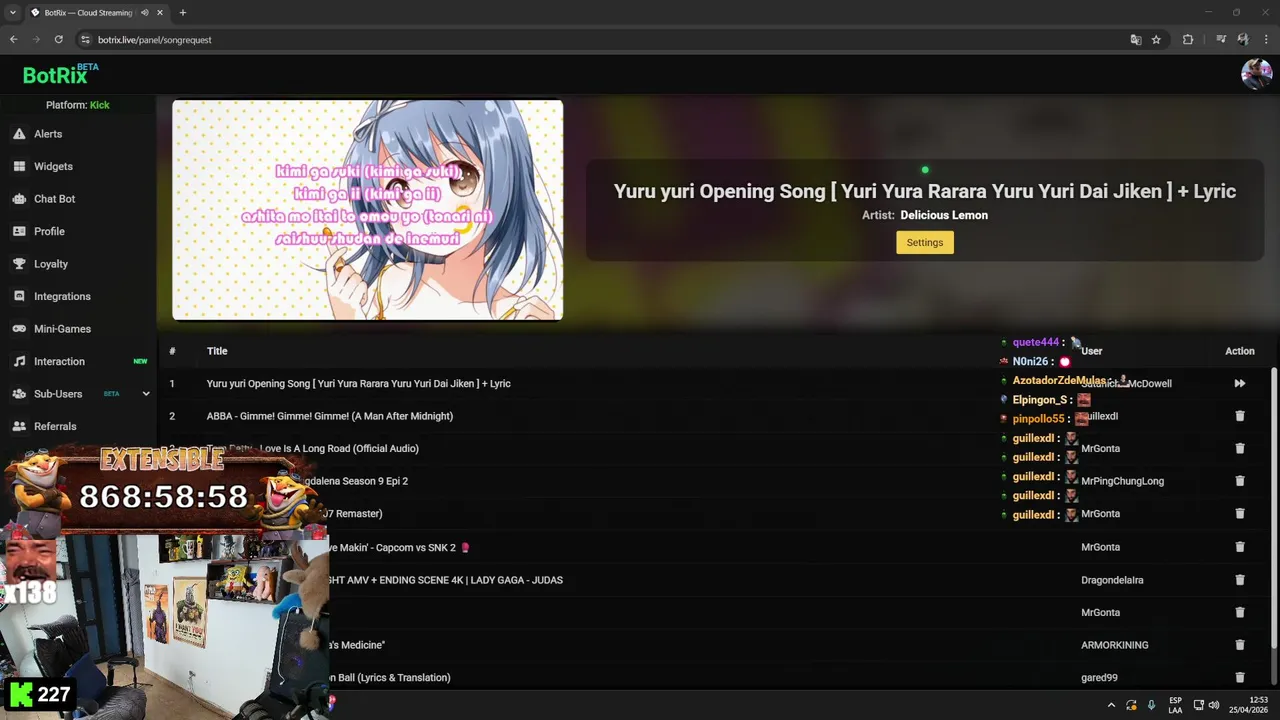Skip the currently playing Yuru yuri song
Screen dimensions: 1280x720
pyautogui.click(x=1239, y=383)
